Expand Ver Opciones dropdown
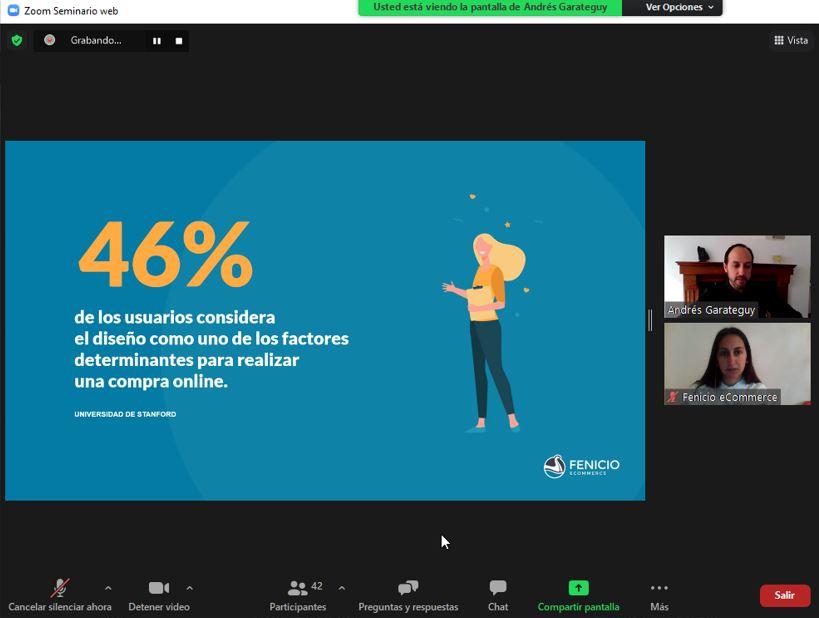The width and height of the screenshot is (819, 618). [x=680, y=7]
